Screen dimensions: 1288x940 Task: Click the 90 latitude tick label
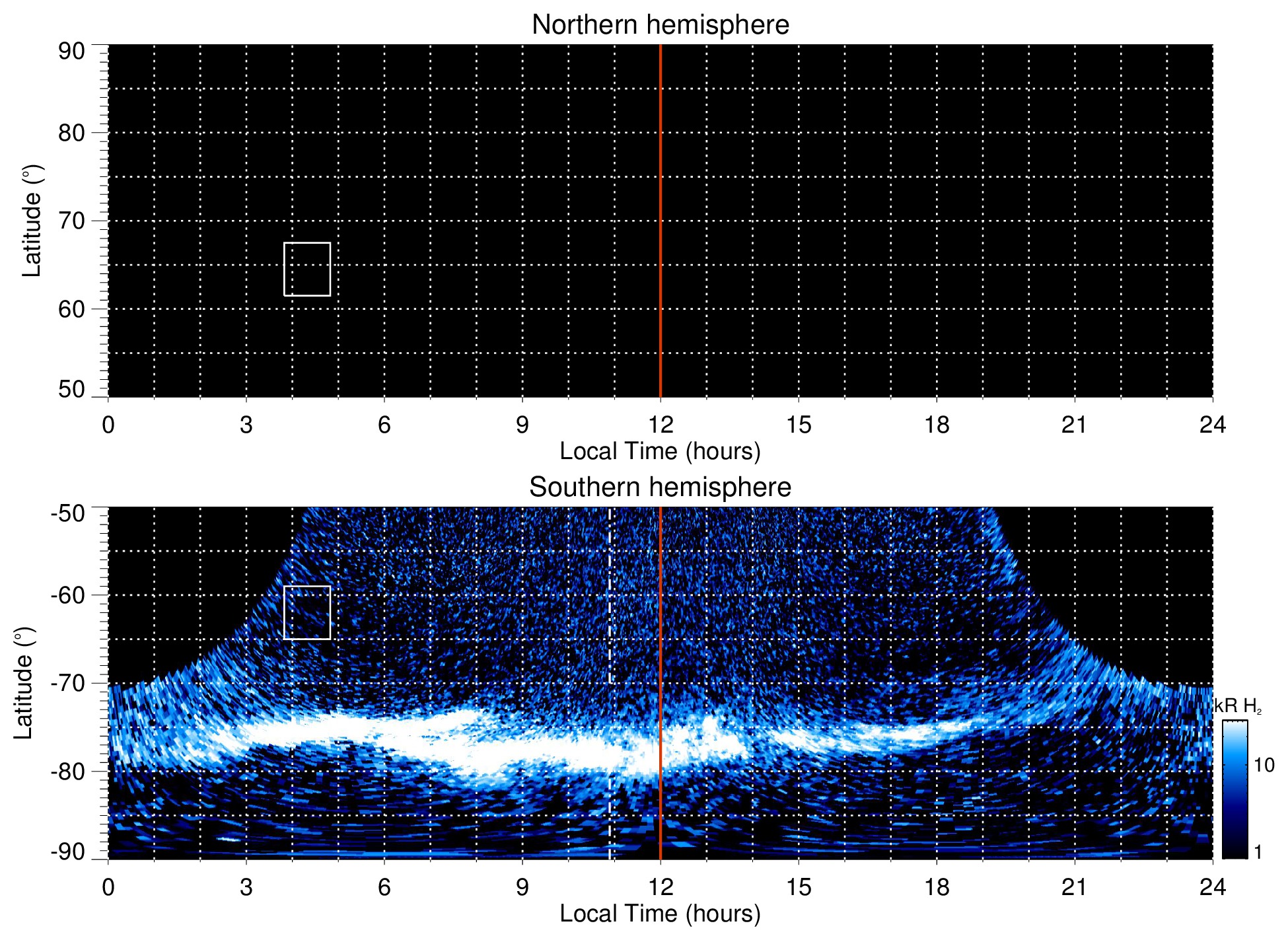(71, 52)
